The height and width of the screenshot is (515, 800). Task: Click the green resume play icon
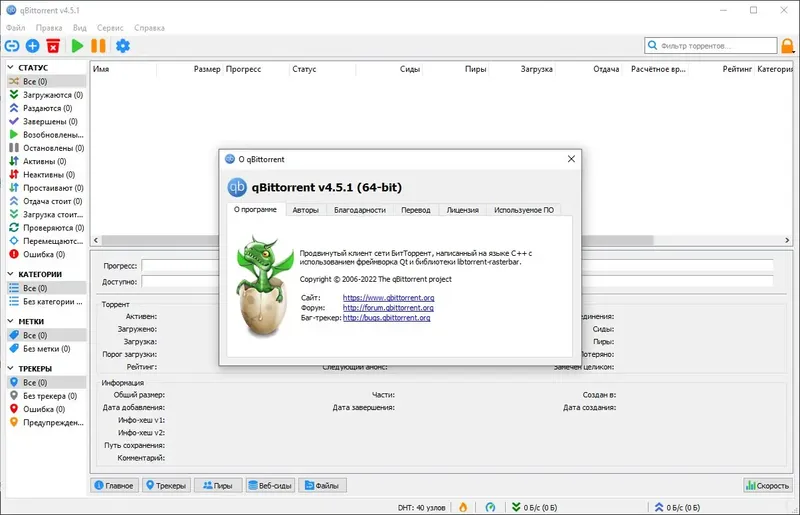78,46
